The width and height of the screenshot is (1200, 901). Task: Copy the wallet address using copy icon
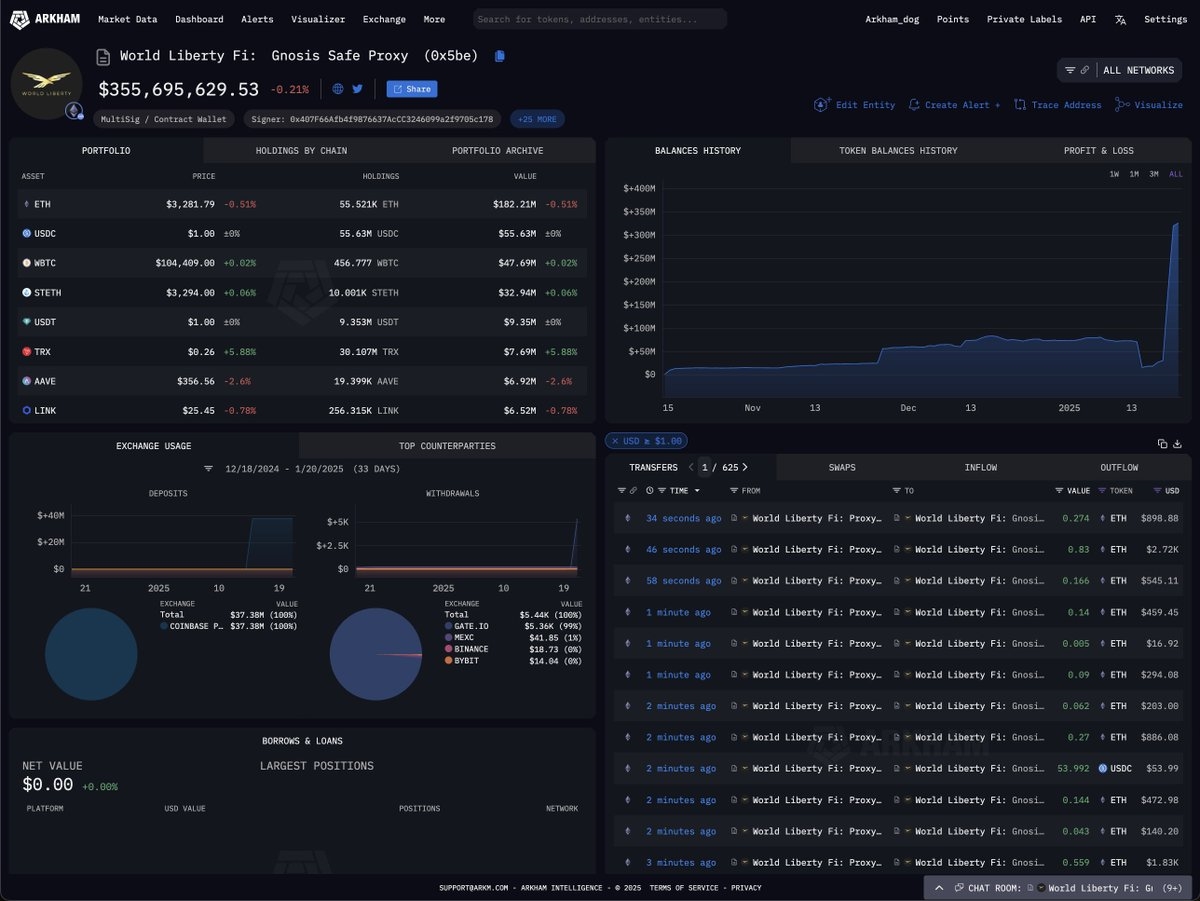[x=500, y=56]
